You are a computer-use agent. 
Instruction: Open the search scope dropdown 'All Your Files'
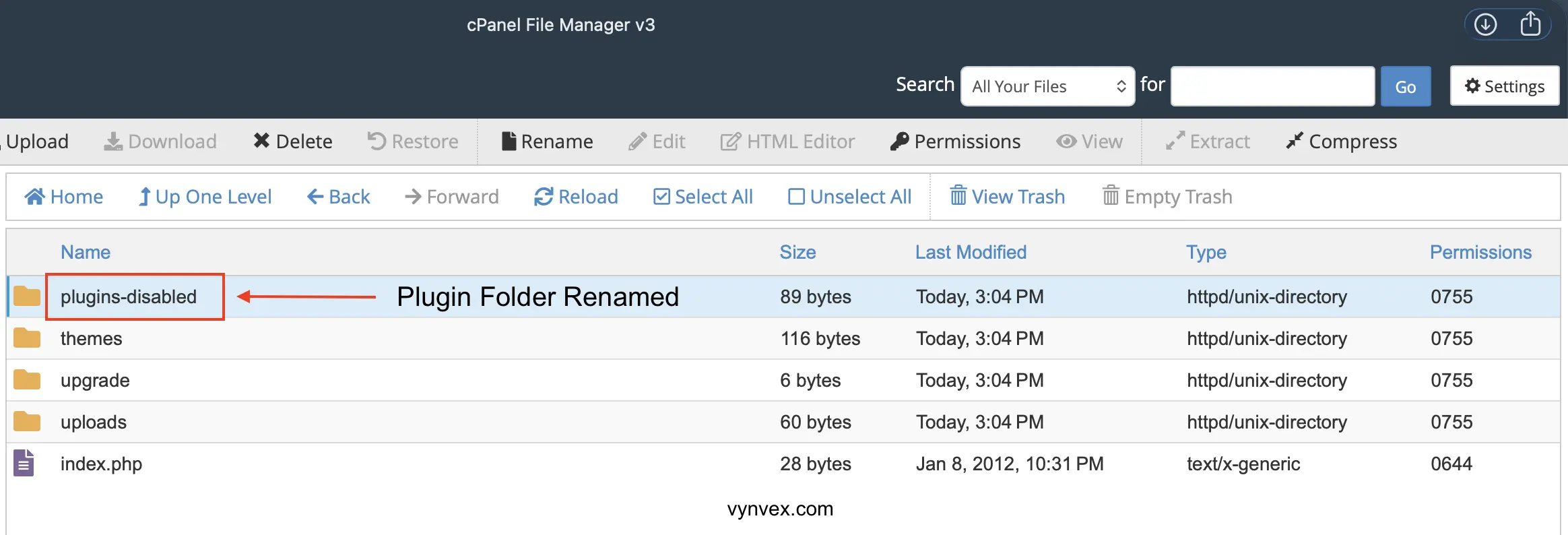pos(1048,86)
